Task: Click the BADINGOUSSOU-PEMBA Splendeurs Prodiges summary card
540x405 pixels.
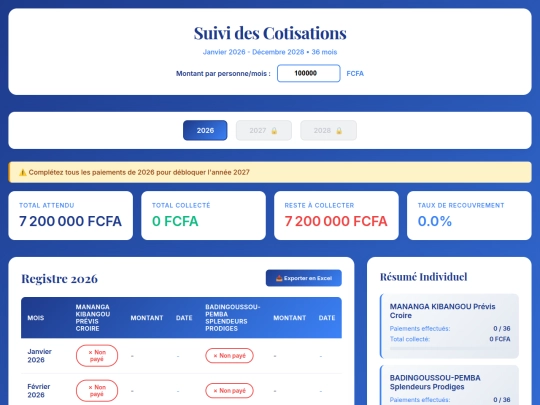Action: coord(449,385)
